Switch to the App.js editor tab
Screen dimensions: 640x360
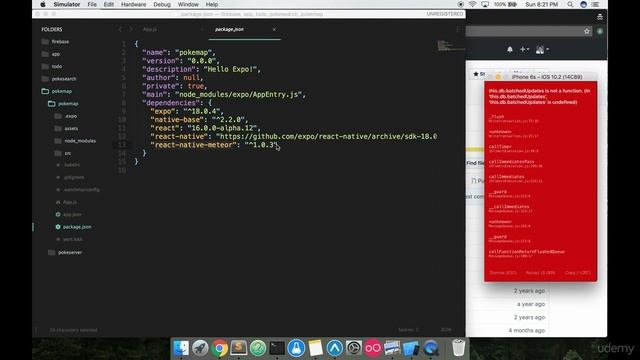150,29
